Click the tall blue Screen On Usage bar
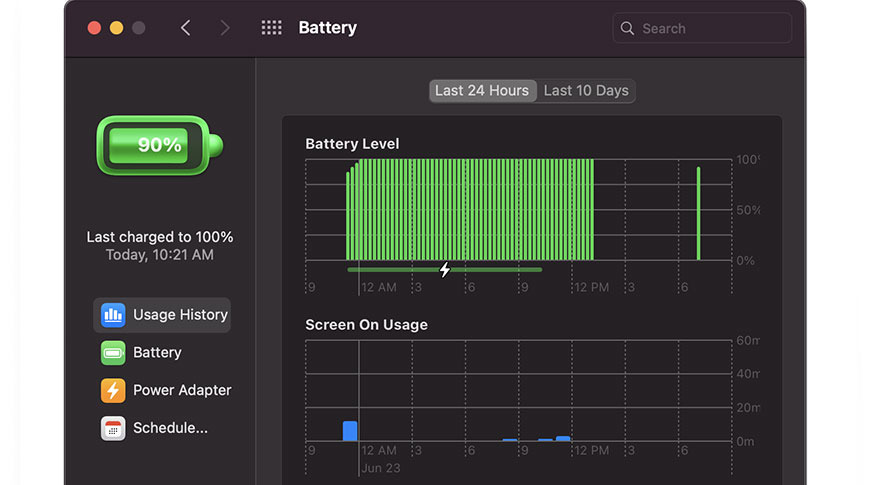Image resolution: width=870 pixels, height=485 pixels. (350, 431)
